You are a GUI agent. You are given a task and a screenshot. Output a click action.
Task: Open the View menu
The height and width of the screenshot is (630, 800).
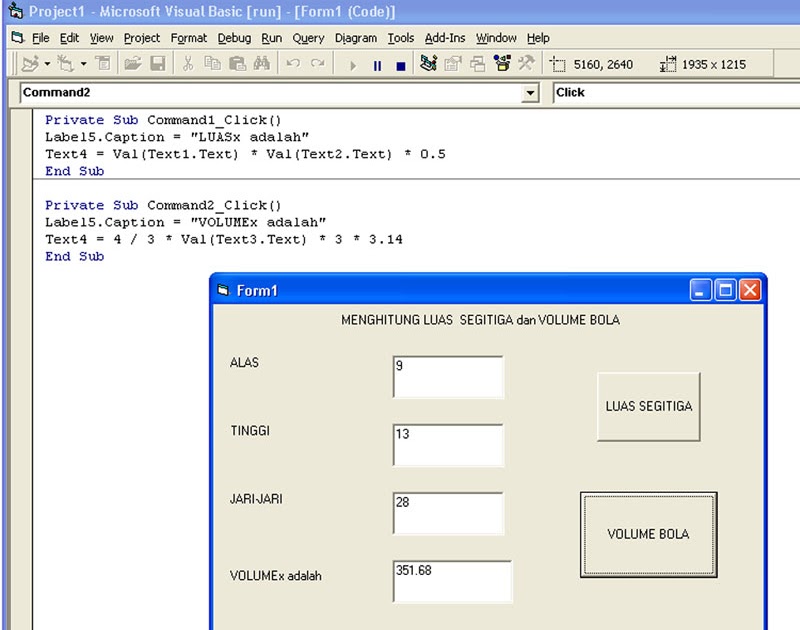click(x=102, y=38)
